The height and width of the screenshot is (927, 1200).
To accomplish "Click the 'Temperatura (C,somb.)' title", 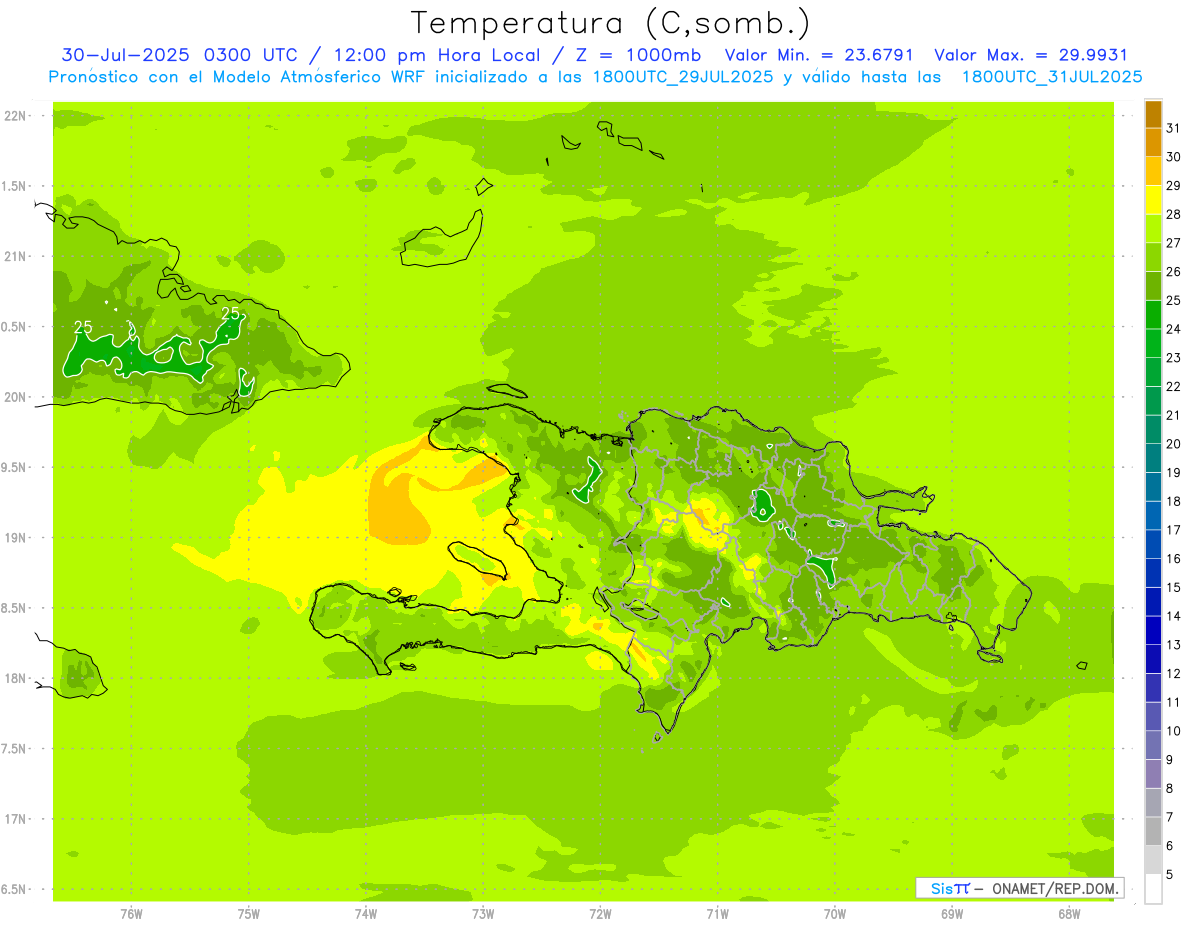I will tap(610, 23).
